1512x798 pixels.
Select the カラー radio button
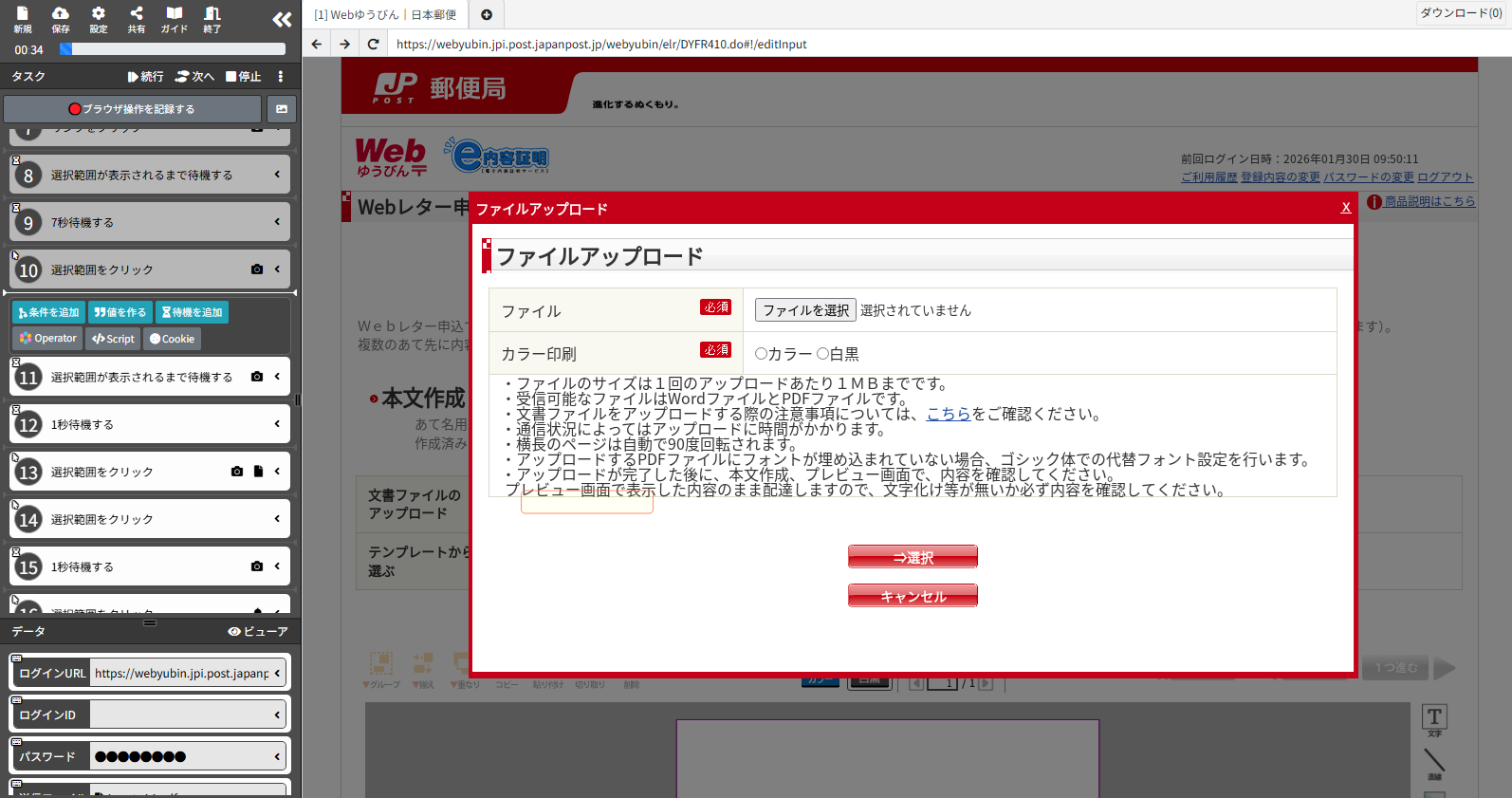(761, 354)
